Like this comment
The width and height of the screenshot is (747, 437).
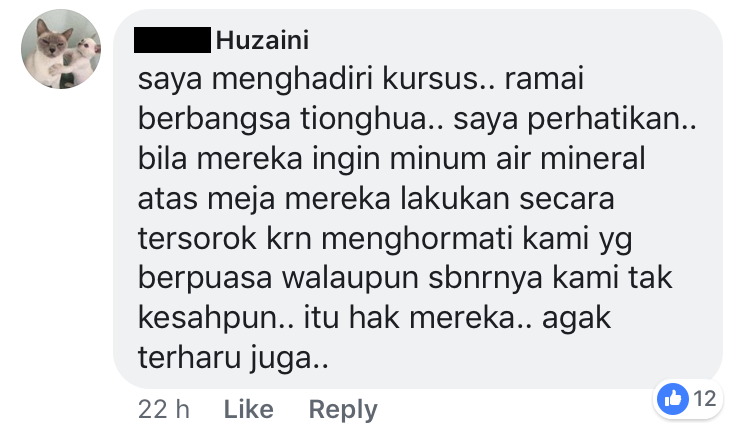[249, 409]
